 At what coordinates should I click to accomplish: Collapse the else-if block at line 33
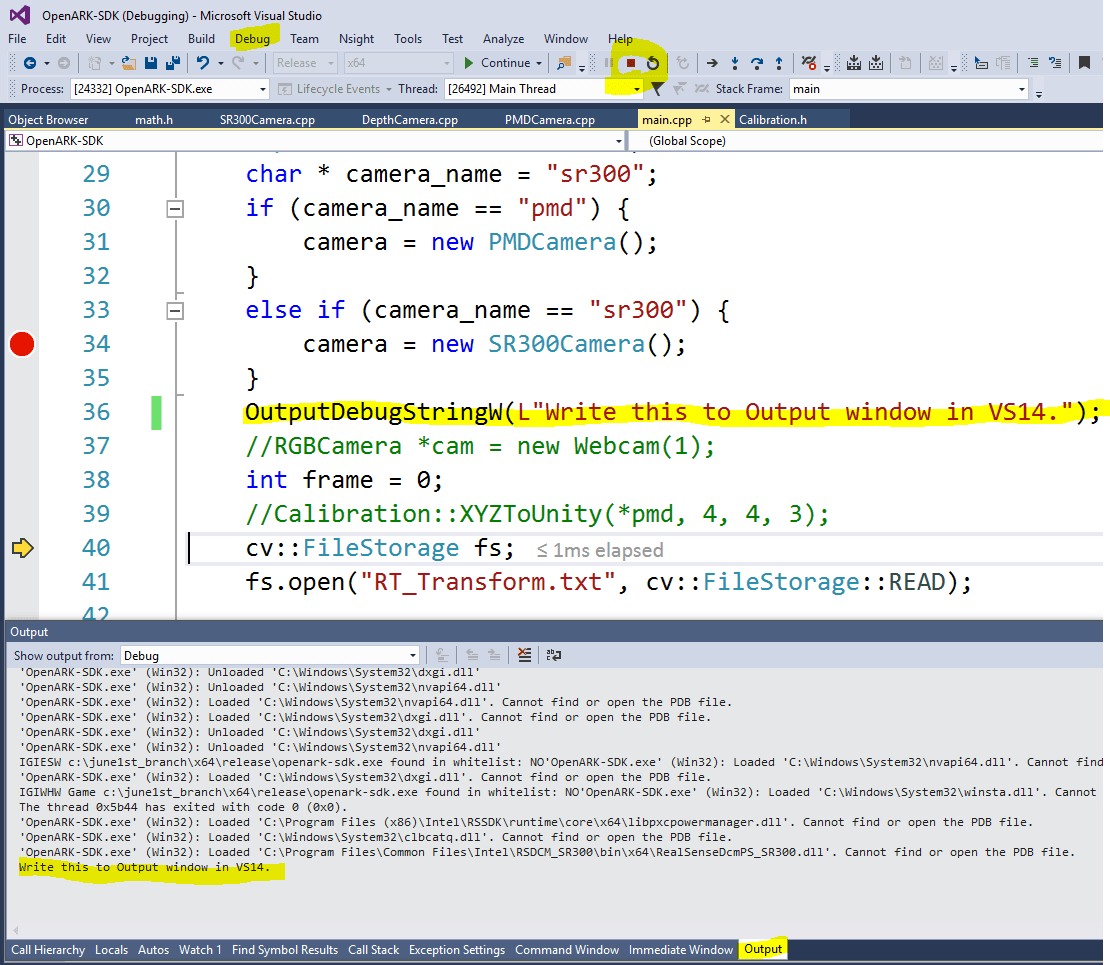(175, 311)
